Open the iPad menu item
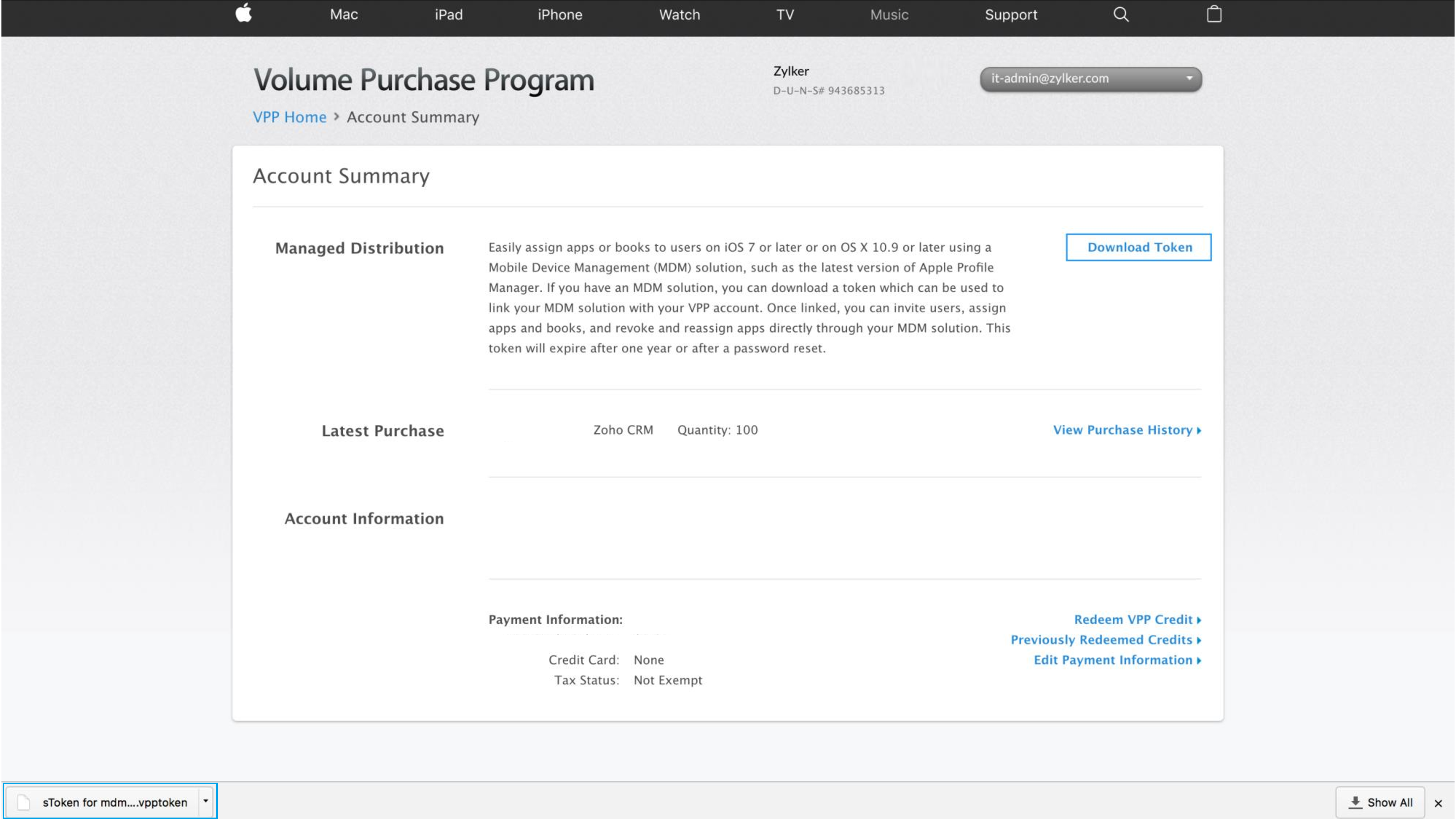This screenshot has width=1456, height=819. pyautogui.click(x=448, y=15)
